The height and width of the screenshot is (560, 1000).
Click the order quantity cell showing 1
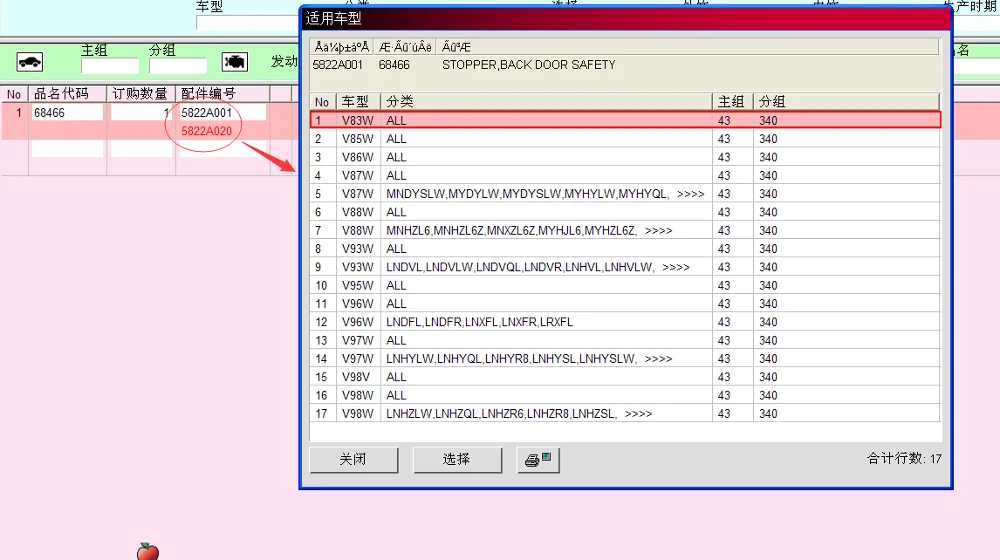coord(141,113)
